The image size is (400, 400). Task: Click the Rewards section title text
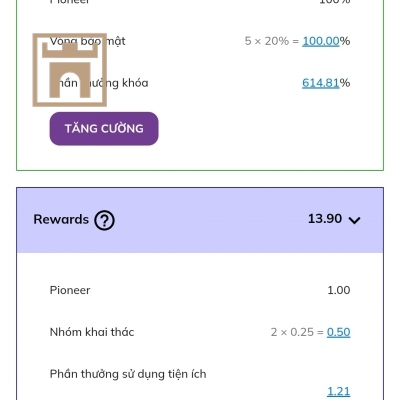(x=61, y=219)
